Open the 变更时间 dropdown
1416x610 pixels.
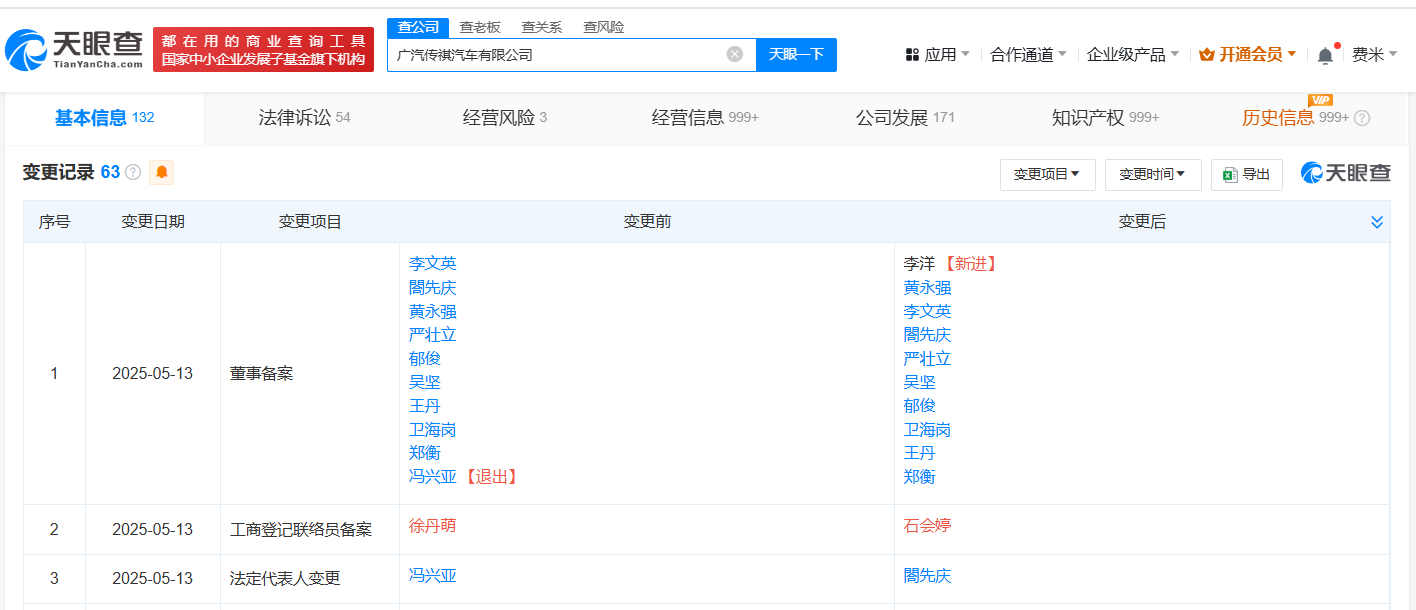(1151, 174)
